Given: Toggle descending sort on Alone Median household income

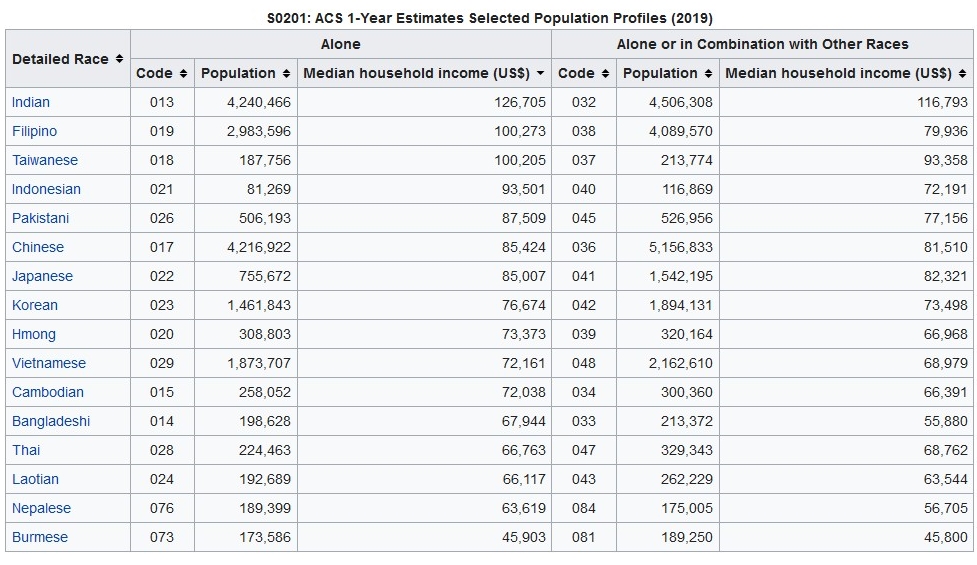Looking at the screenshot, I should [x=540, y=74].
